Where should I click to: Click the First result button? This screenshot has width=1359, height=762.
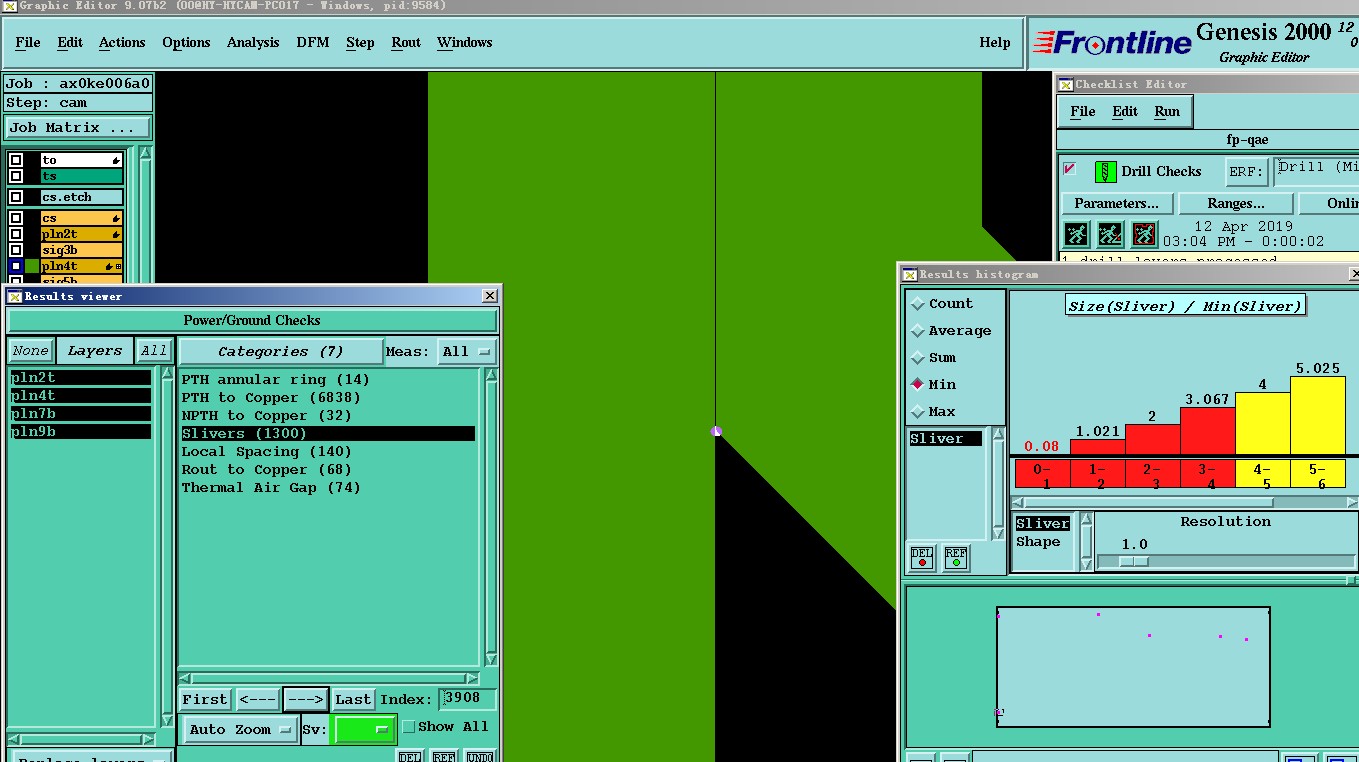pyautogui.click(x=205, y=699)
